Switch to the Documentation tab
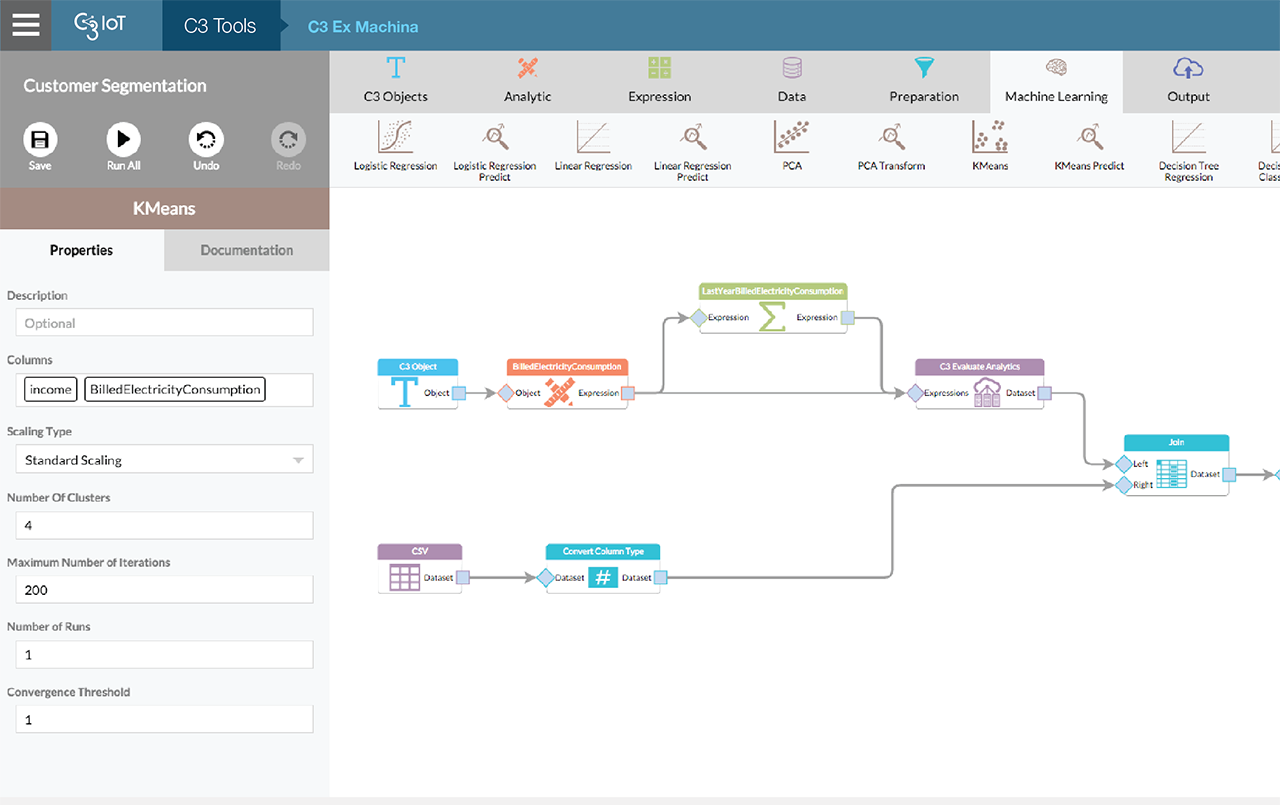This screenshot has height=805, width=1280. click(246, 250)
